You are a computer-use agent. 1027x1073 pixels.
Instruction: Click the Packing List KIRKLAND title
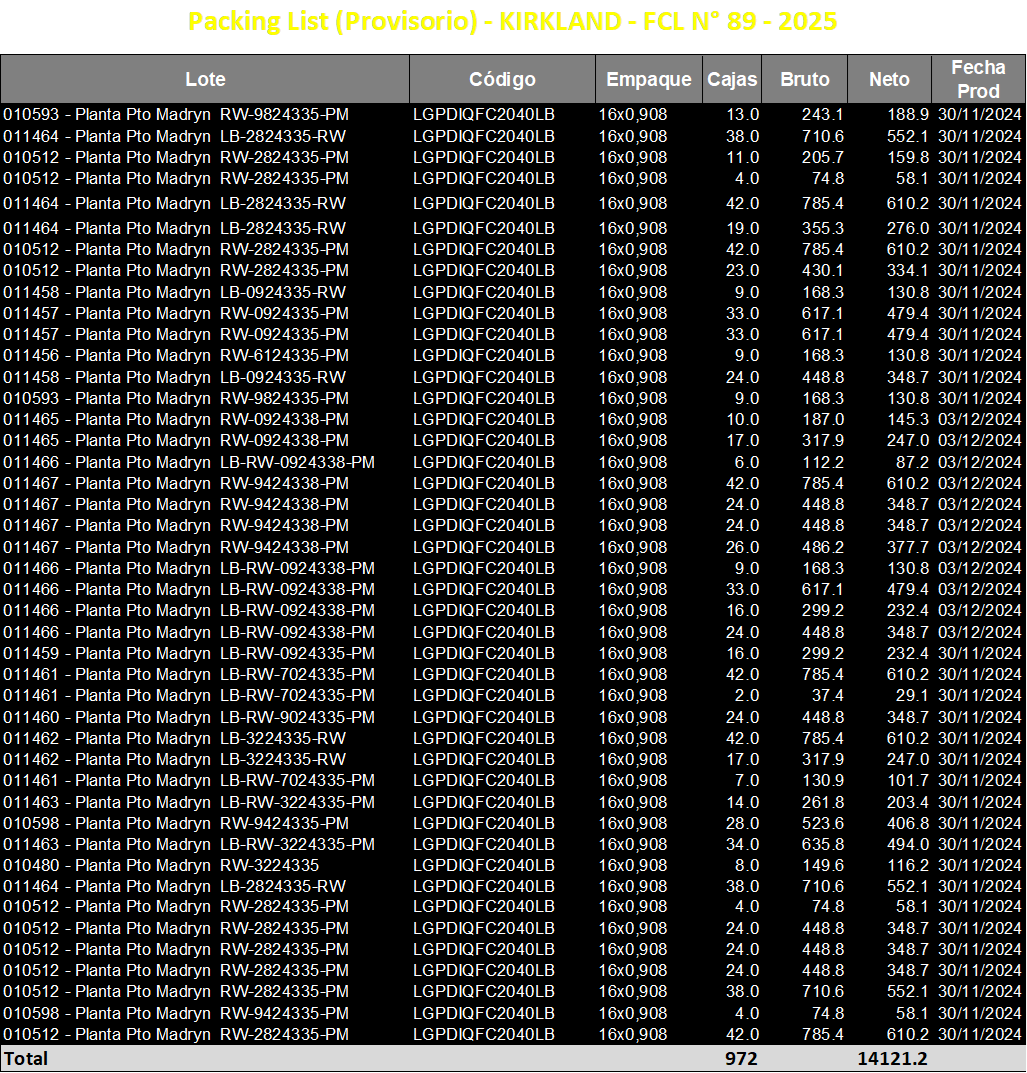pos(512,21)
